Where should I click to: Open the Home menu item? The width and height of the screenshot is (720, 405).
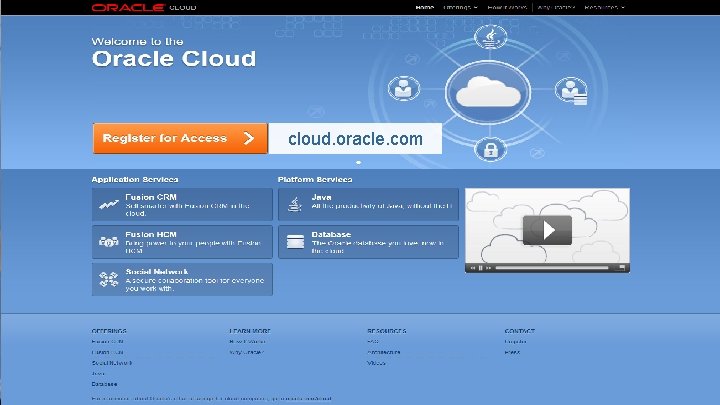pyautogui.click(x=425, y=7)
